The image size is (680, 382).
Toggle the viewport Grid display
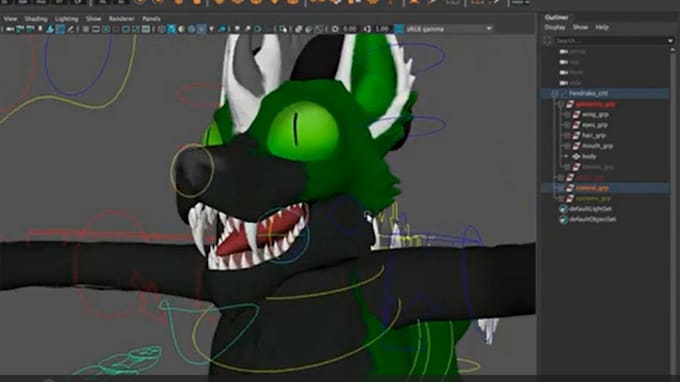tap(86, 29)
